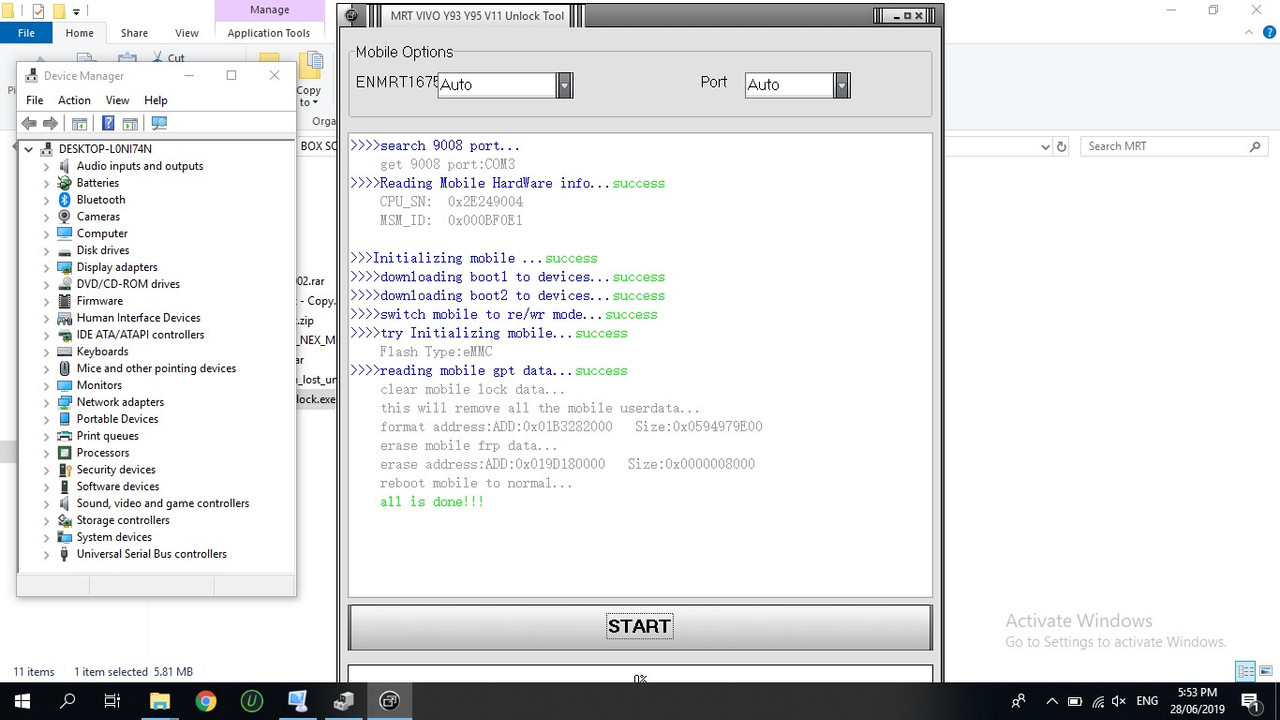
Task: Select Human Interface Devices tree item
Action: pos(139,318)
